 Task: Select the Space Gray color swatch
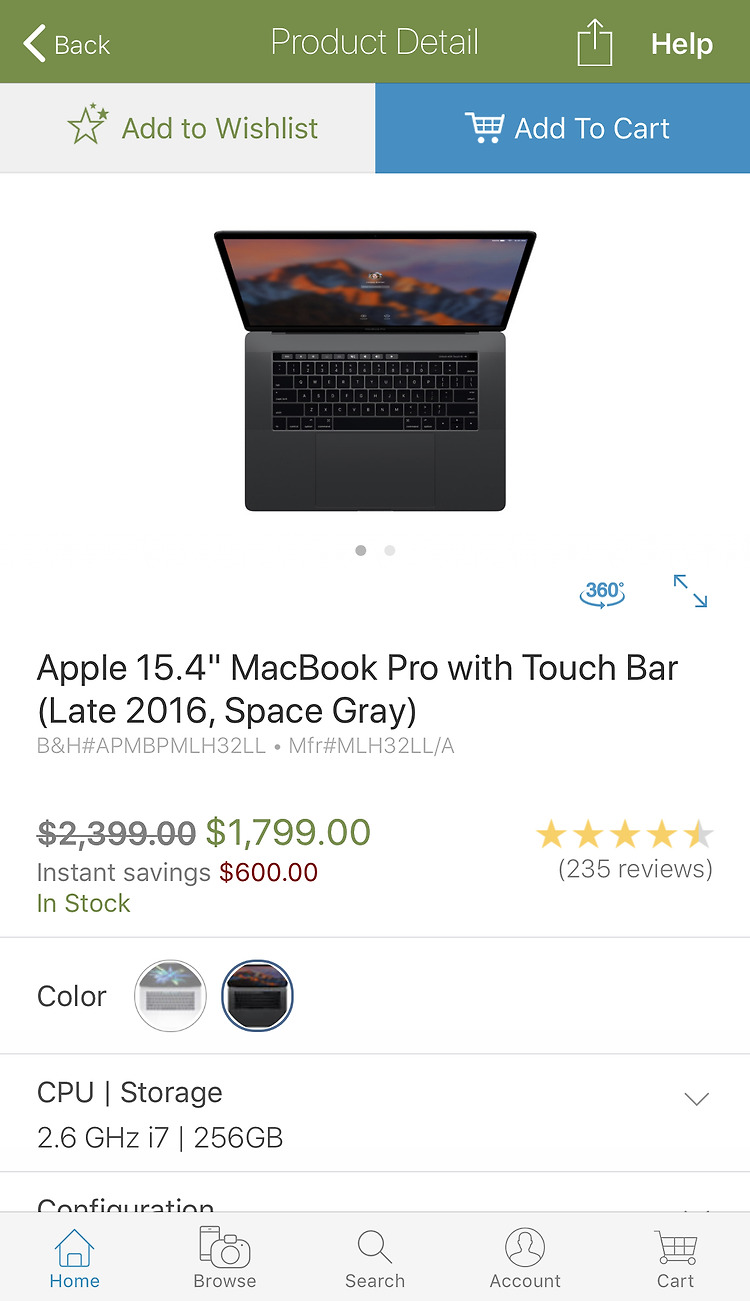pos(257,996)
